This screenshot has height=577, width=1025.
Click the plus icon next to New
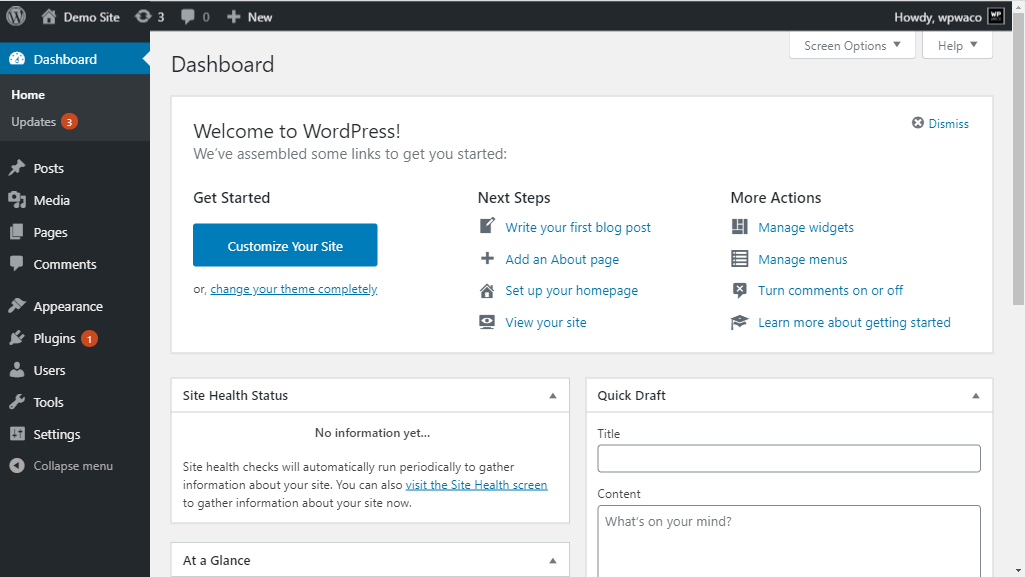233,17
